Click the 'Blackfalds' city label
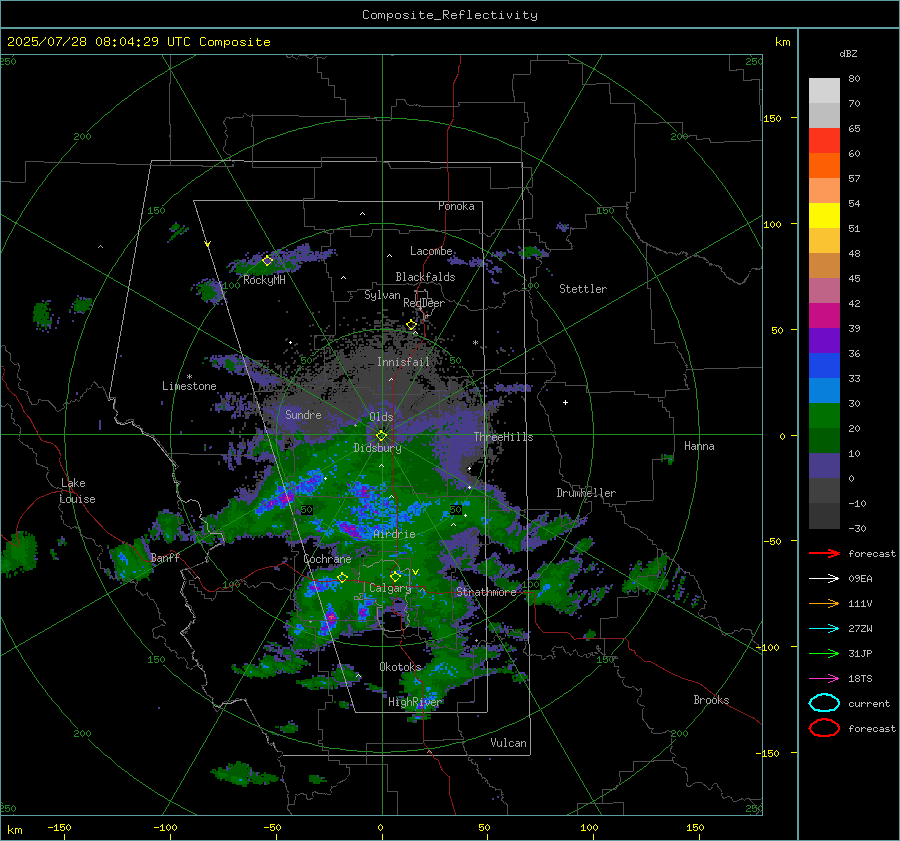This screenshot has width=900, height=841. [425, 277]
